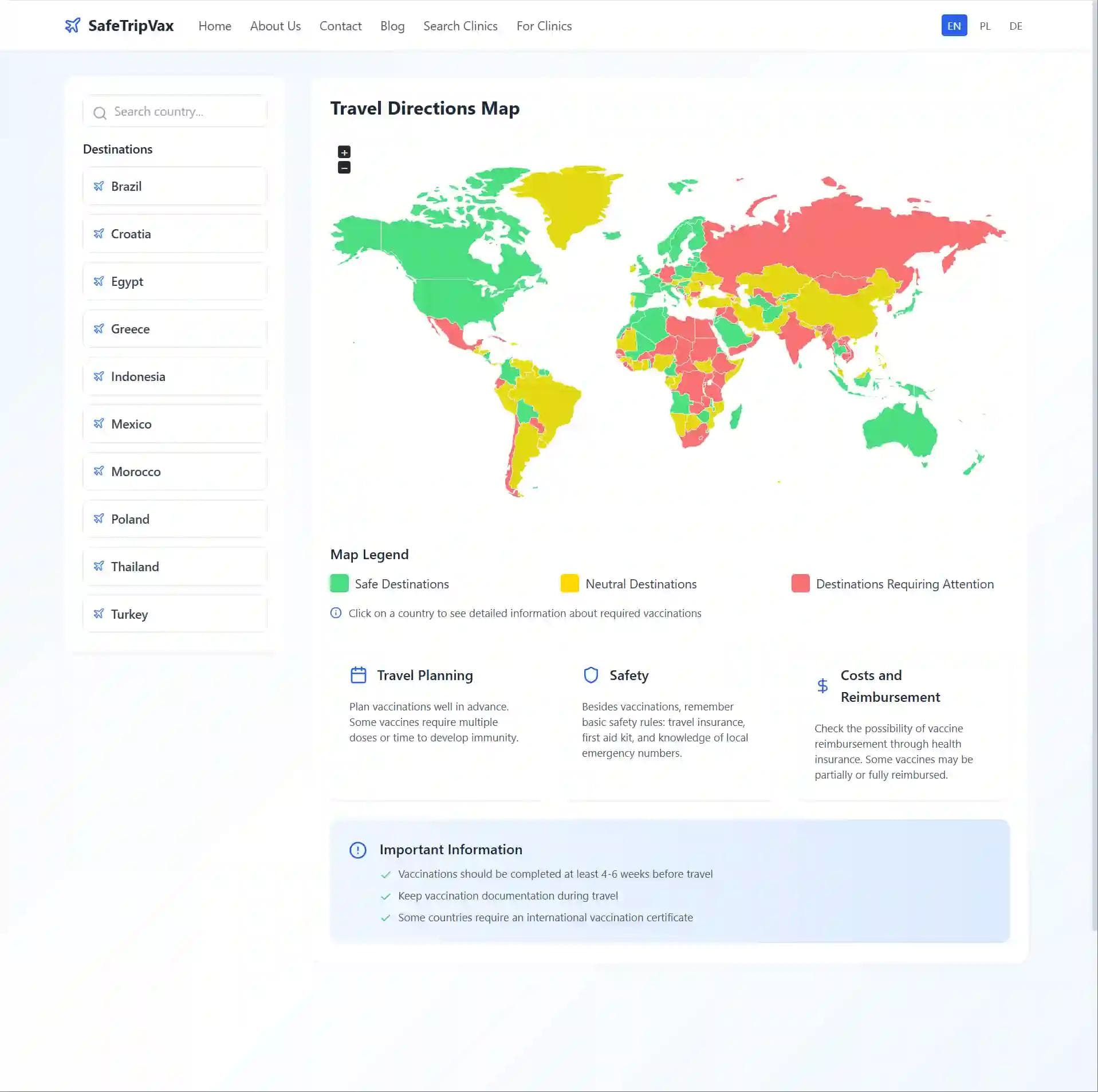Click the plane icon beside Brazil
Viewport: 1098px width, 1092px height.
click(99, 186)
